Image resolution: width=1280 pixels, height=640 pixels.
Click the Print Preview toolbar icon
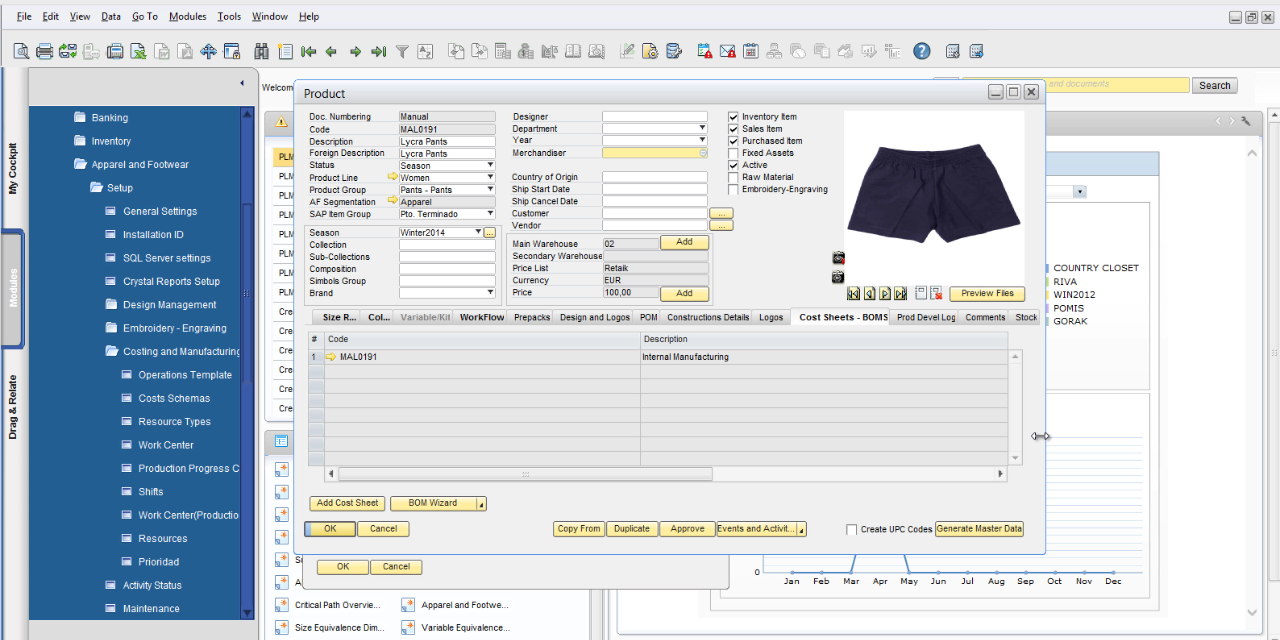coord(21,51)
